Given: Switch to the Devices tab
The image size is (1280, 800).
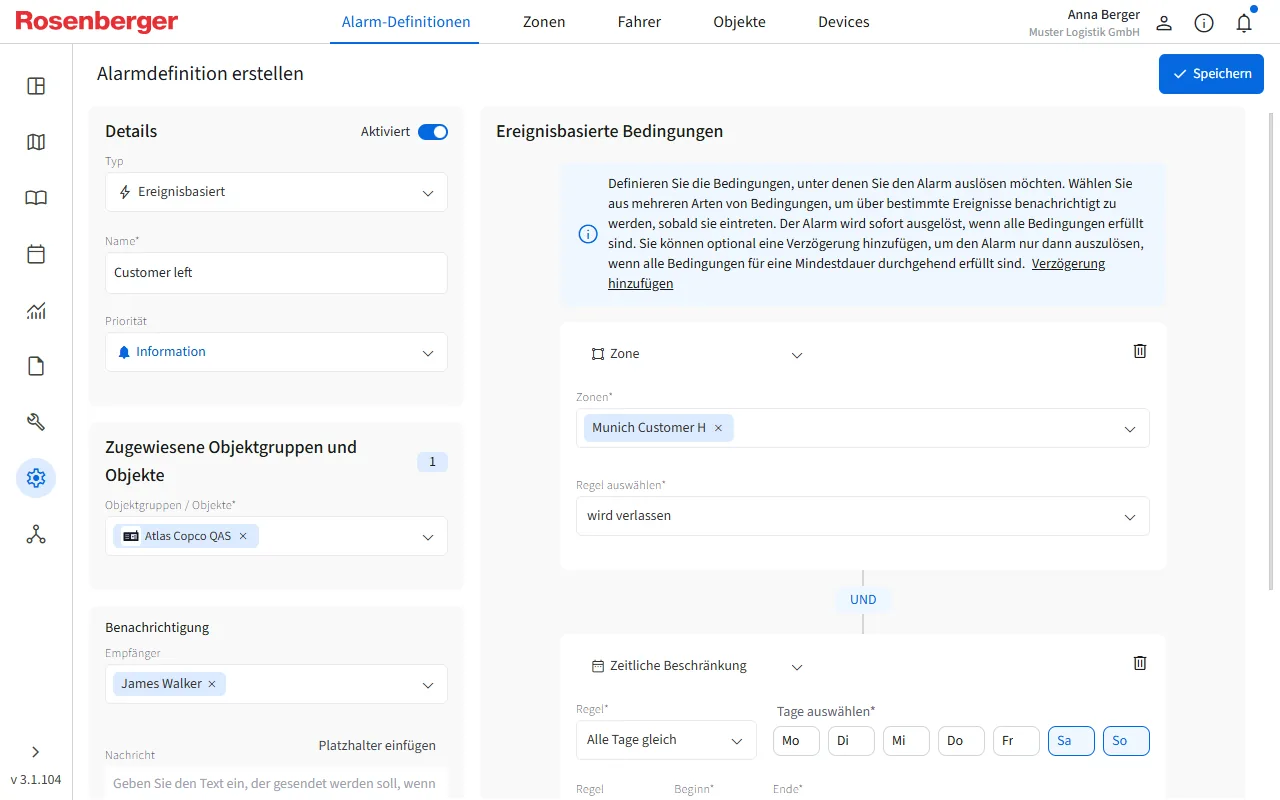Looking at the screenshot, I should point(844,22).
